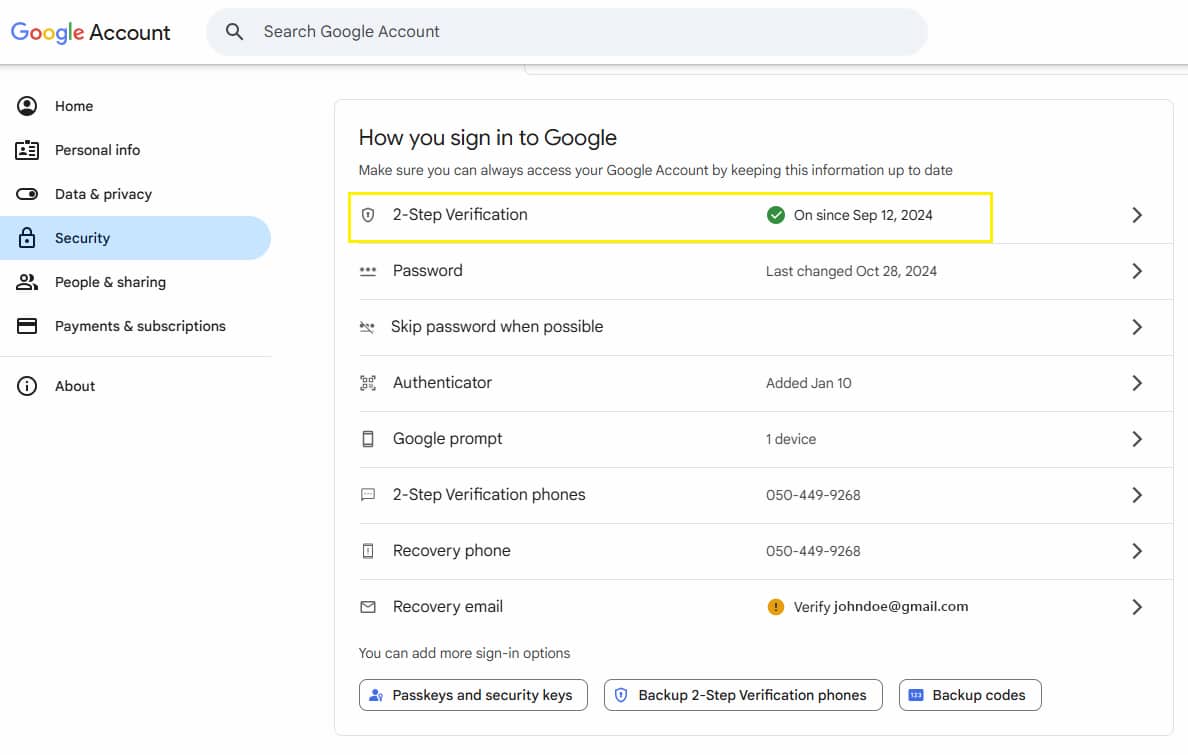Go to Personal info section
Screen dimensions: 1188x755
98,150
